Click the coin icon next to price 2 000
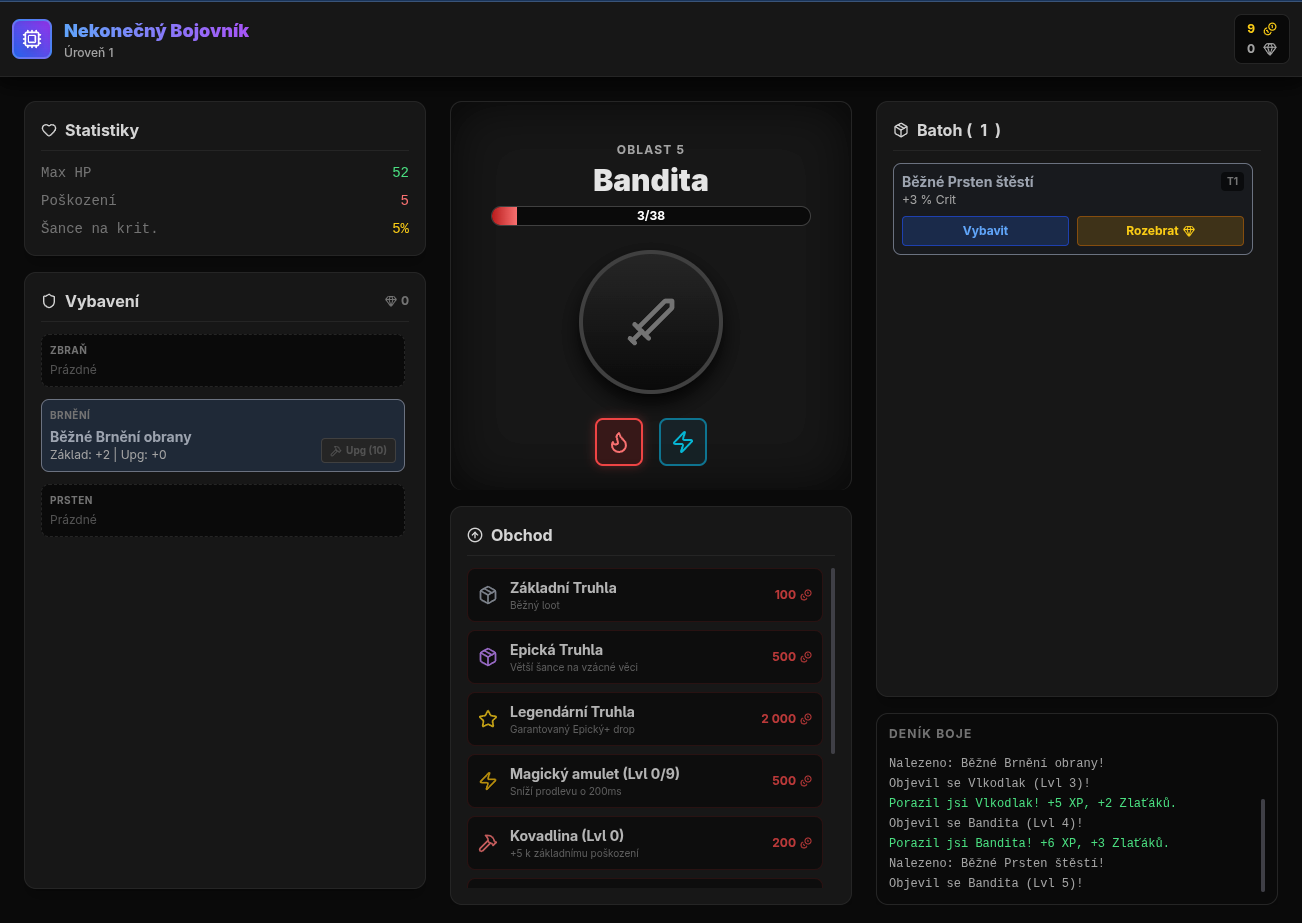This screenshot has height=923, width=1302. (806, 719)
